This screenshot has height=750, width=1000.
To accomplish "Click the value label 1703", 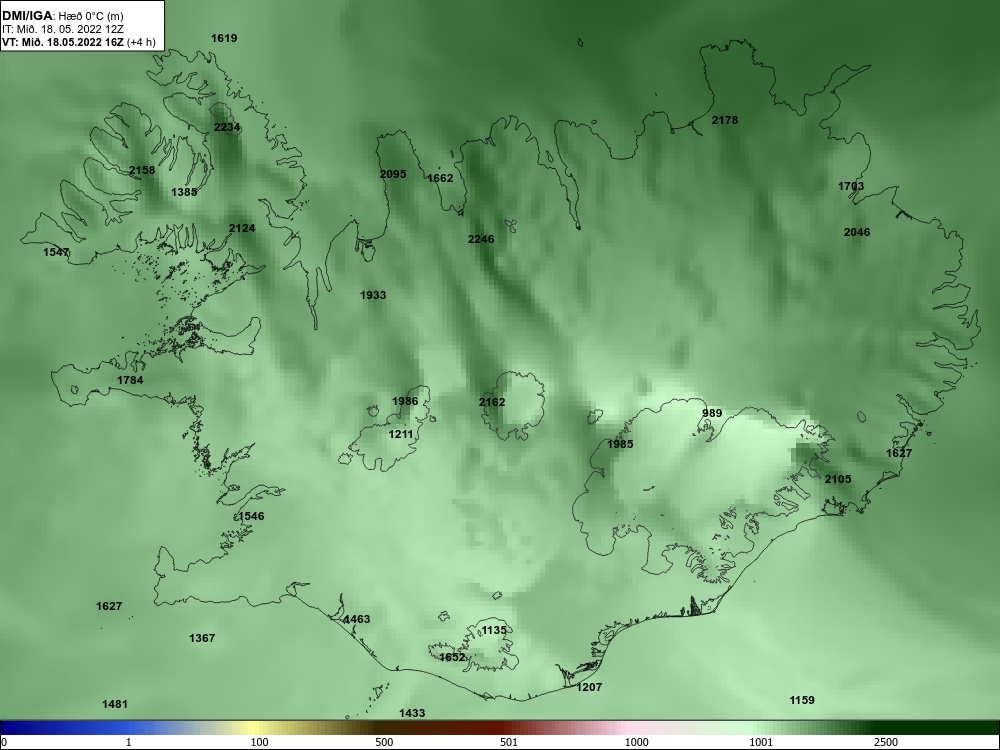I will point(851,186).
